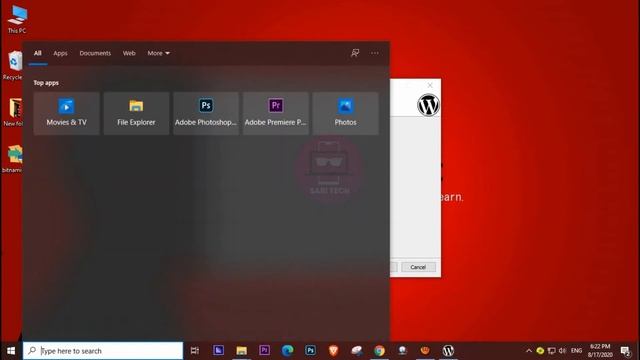Switch to the Apps search tab
This screenshot has width=640, height=360.
tap(60, 53)
